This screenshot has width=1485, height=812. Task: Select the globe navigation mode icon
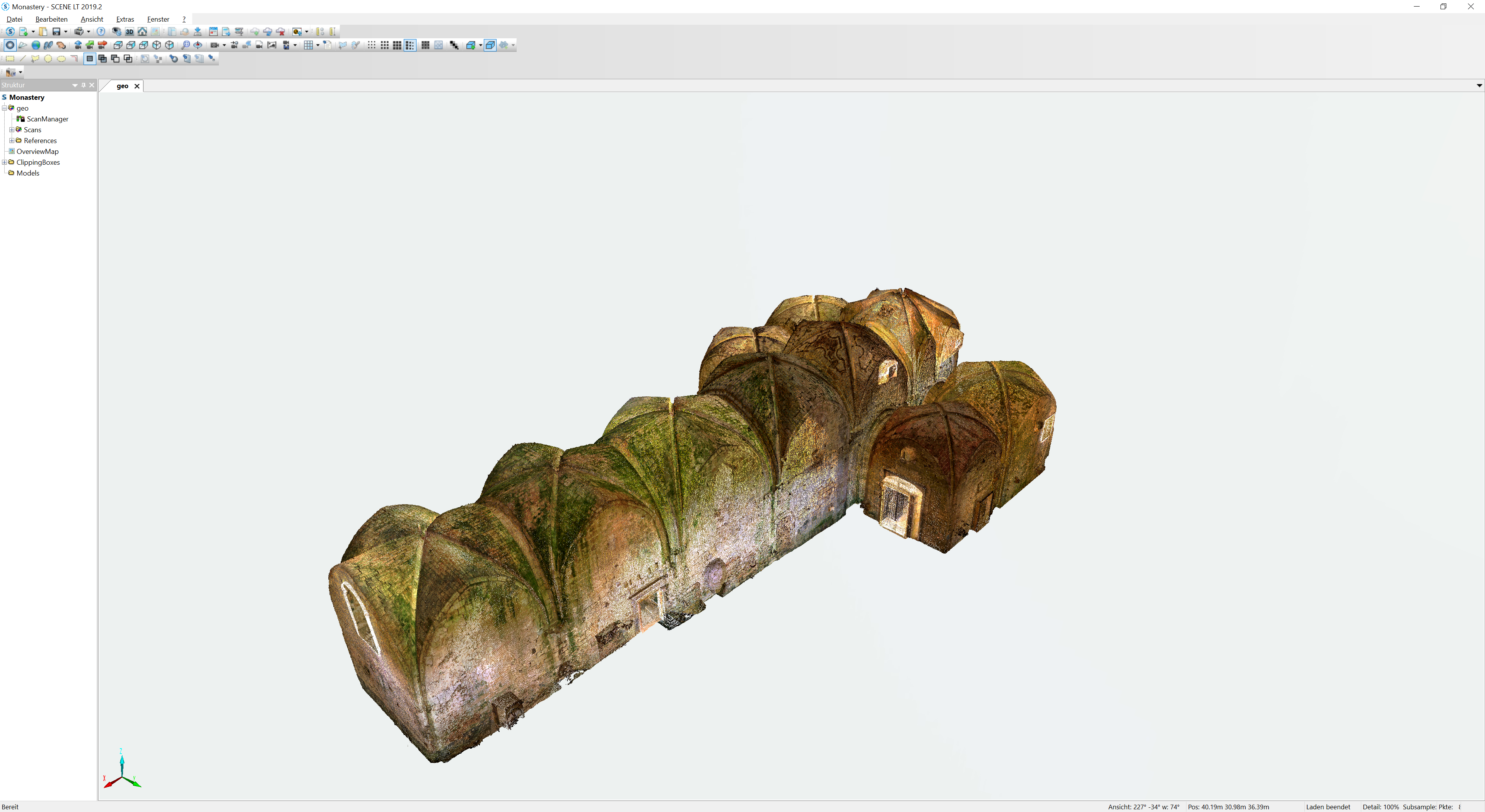[x=36, y=45]
